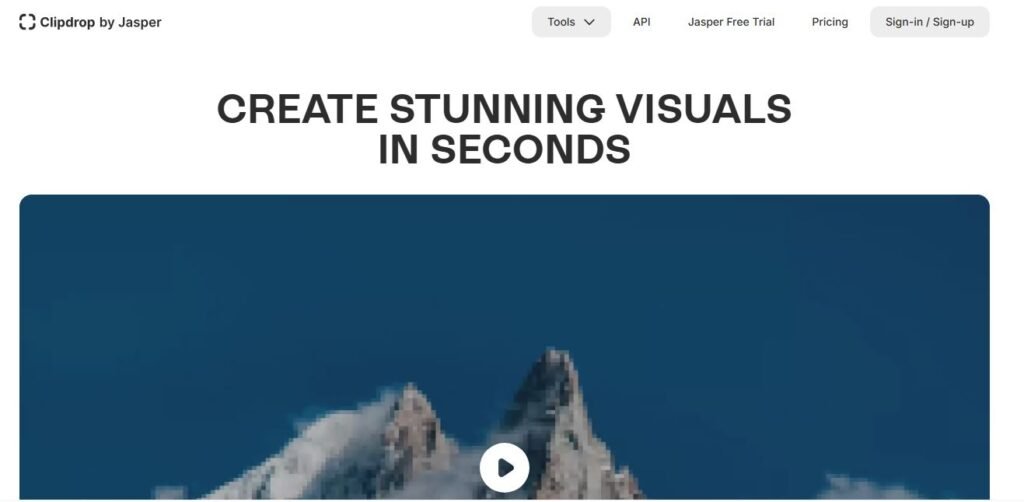The image size is (1024, 502).
Task: Select Jasper Free Trial in navigation
Action: (x=731, y=22)
